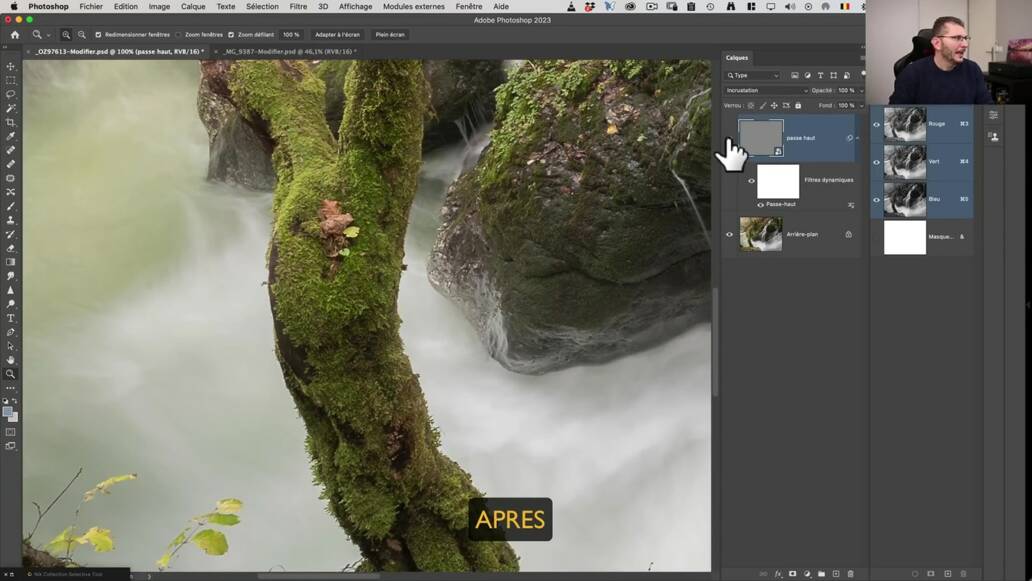This screenshot has height=581, width=1032.
Task: Choose the Zoom Out magnifier mode
Action: (x=82, y=34)
